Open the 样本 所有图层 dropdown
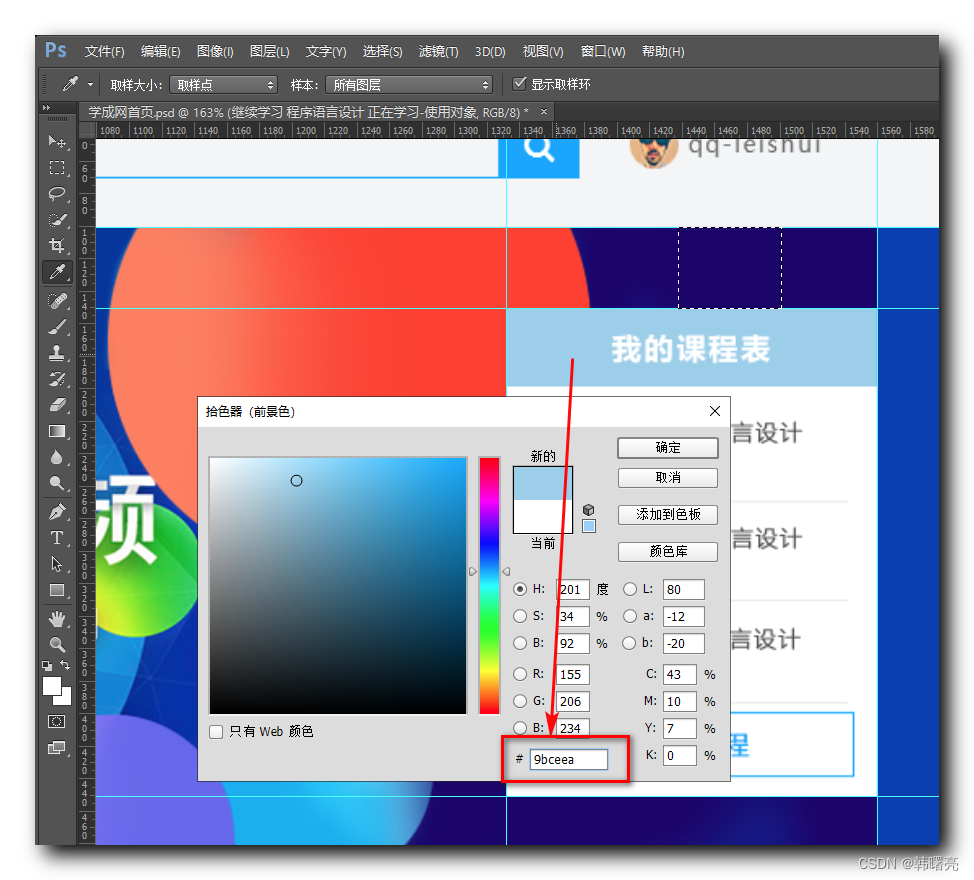 click(x=409, y=84)
